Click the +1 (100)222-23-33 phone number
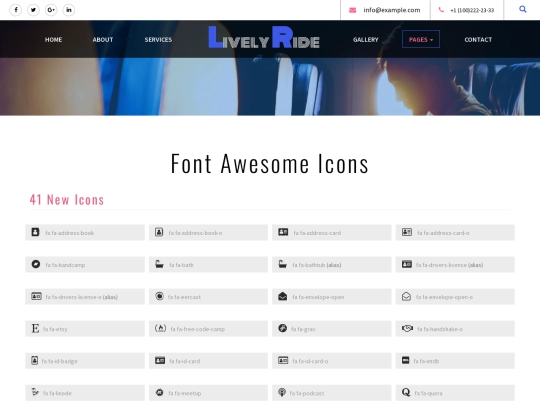This screenshot has width=540, height=405. pyautogui.click(x=472, y=10)
